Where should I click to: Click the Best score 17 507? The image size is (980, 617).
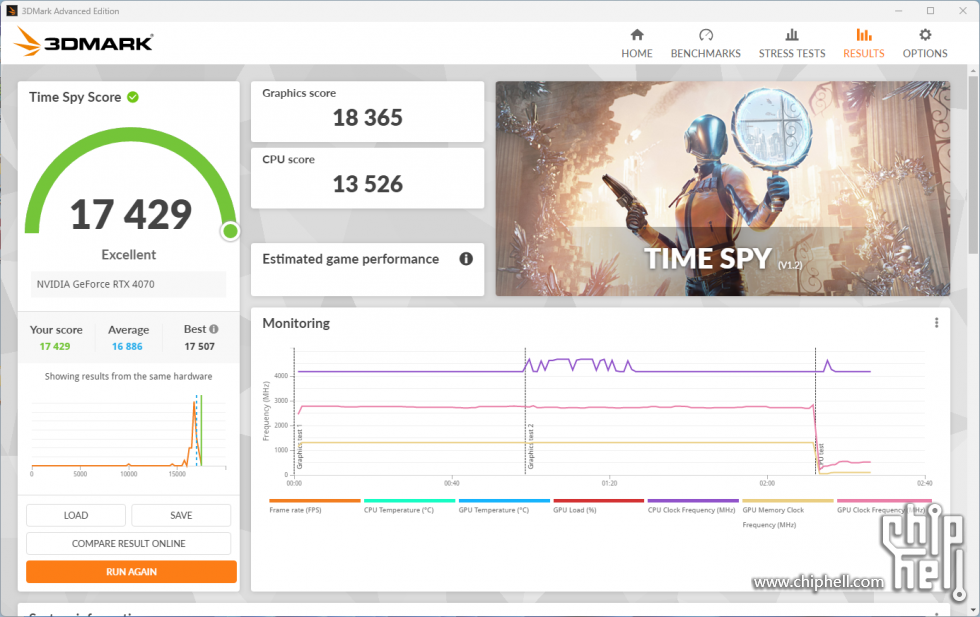point(199,346)
